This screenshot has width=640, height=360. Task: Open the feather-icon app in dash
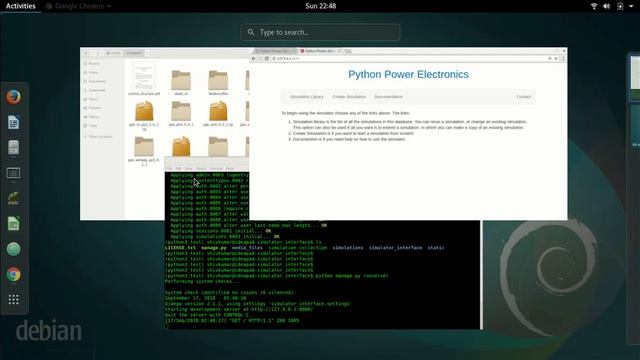pyautogui.click(x=13, y=198)
